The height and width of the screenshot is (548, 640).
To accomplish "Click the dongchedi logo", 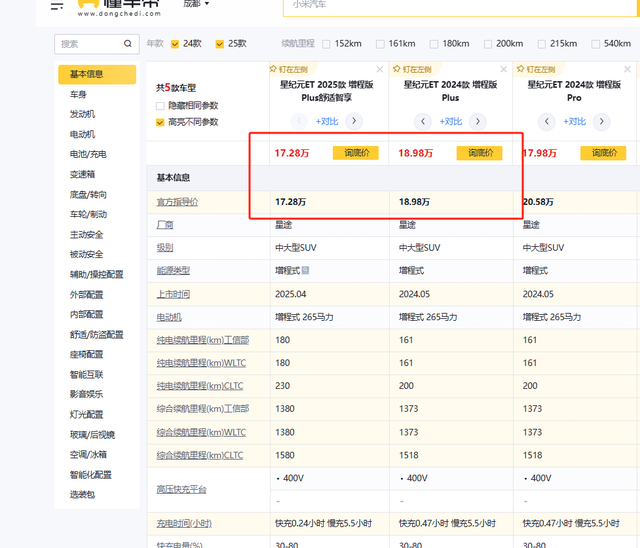I will (119, 7).
